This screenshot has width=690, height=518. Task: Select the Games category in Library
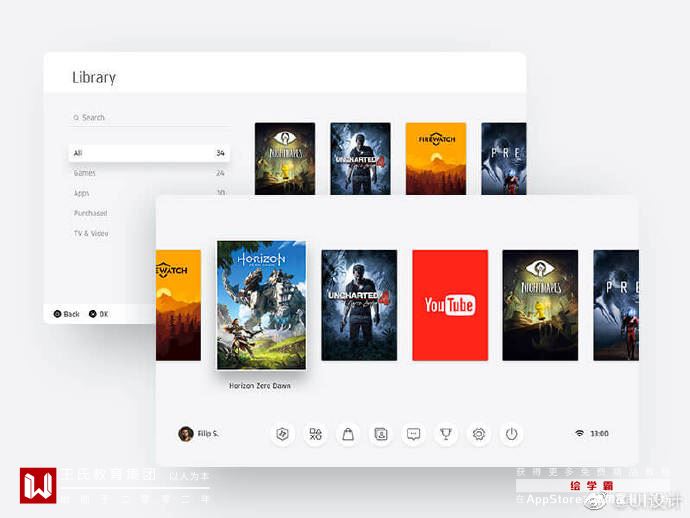coord(149,173)
